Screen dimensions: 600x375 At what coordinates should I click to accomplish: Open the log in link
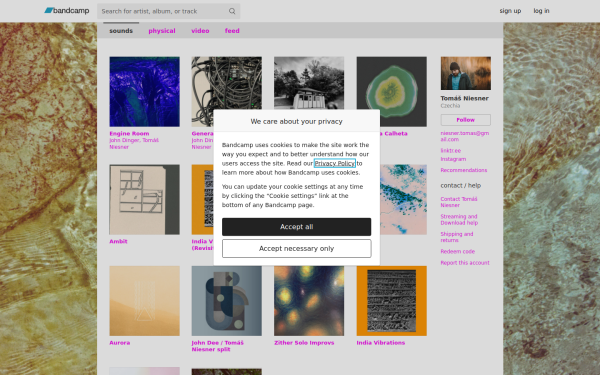click(541, 11)
